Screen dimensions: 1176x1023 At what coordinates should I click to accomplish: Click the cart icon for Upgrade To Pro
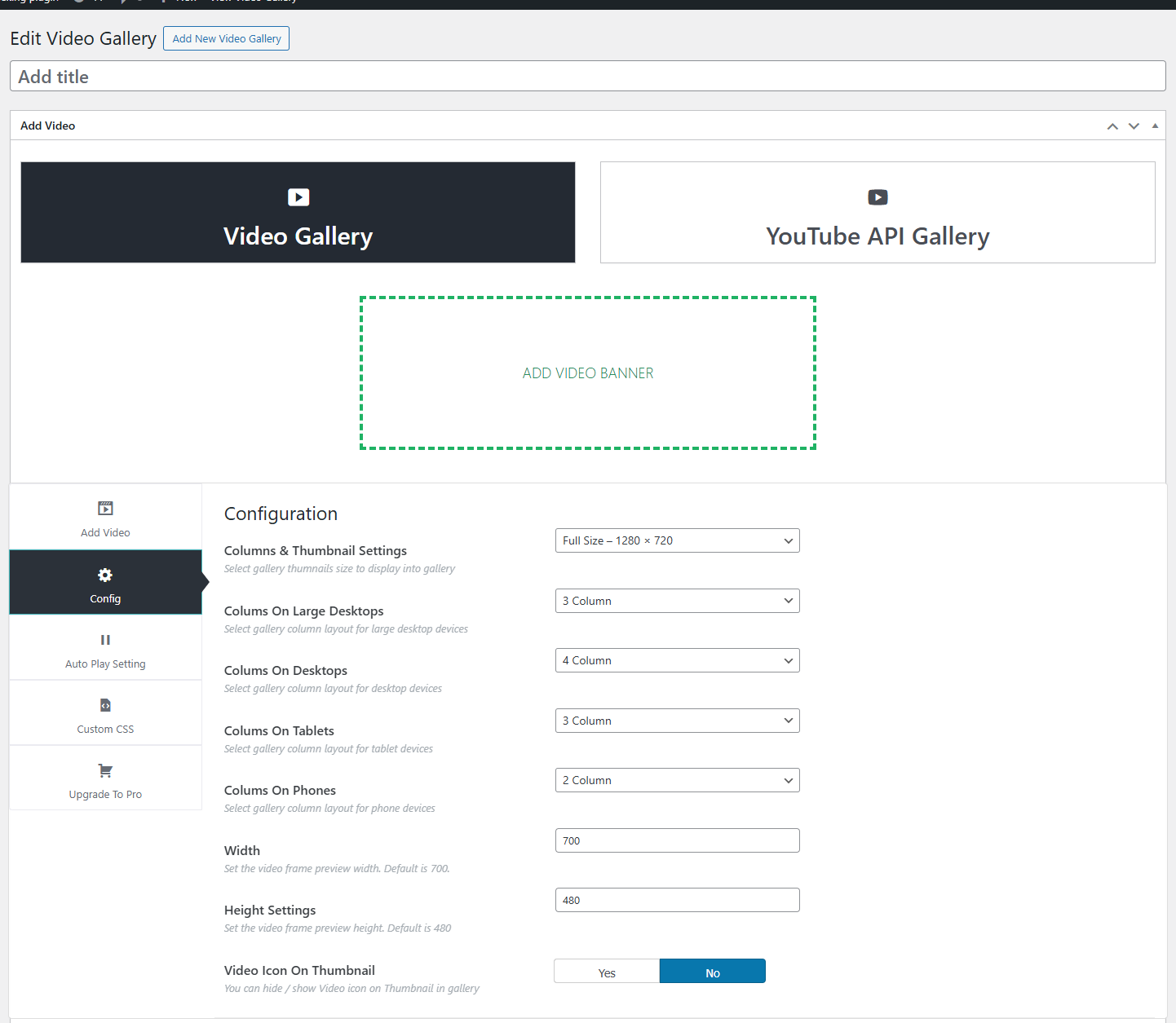tap(105, 770)
